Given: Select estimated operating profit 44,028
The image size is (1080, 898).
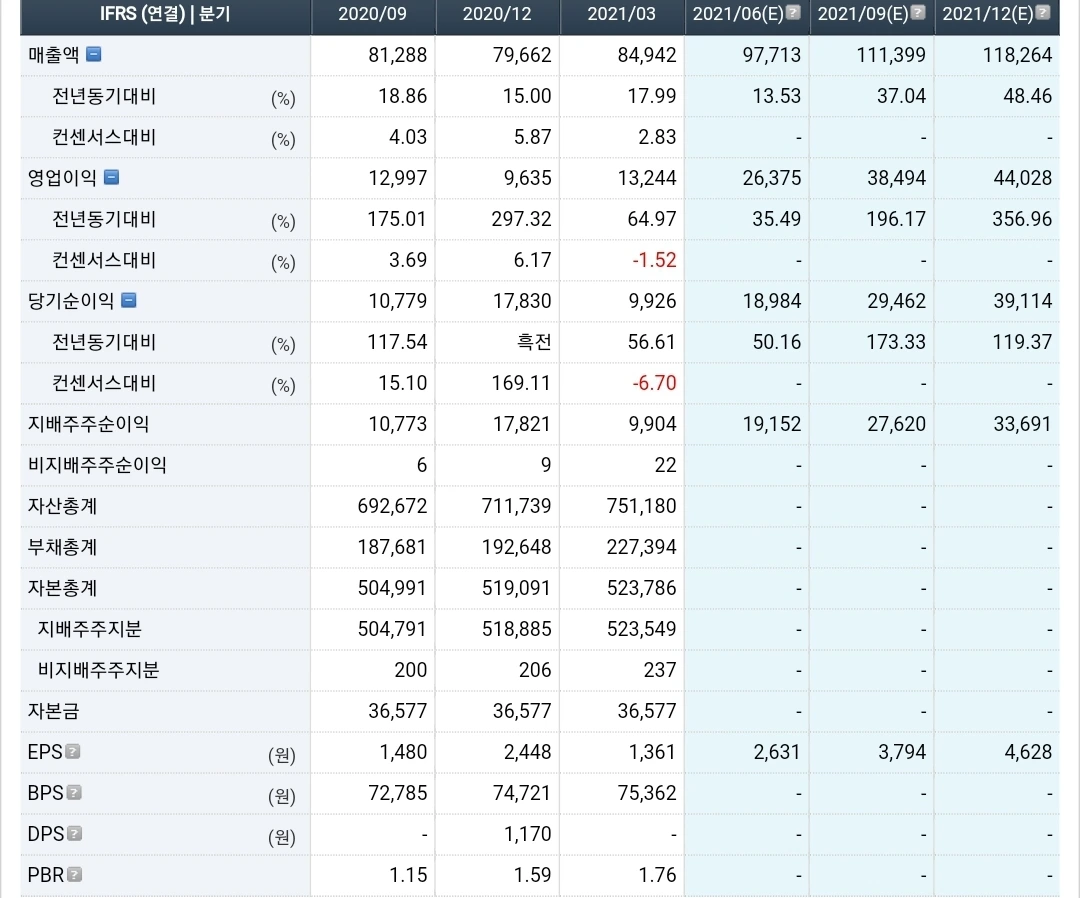Looking at the screenshot, I should [1022, 178].
